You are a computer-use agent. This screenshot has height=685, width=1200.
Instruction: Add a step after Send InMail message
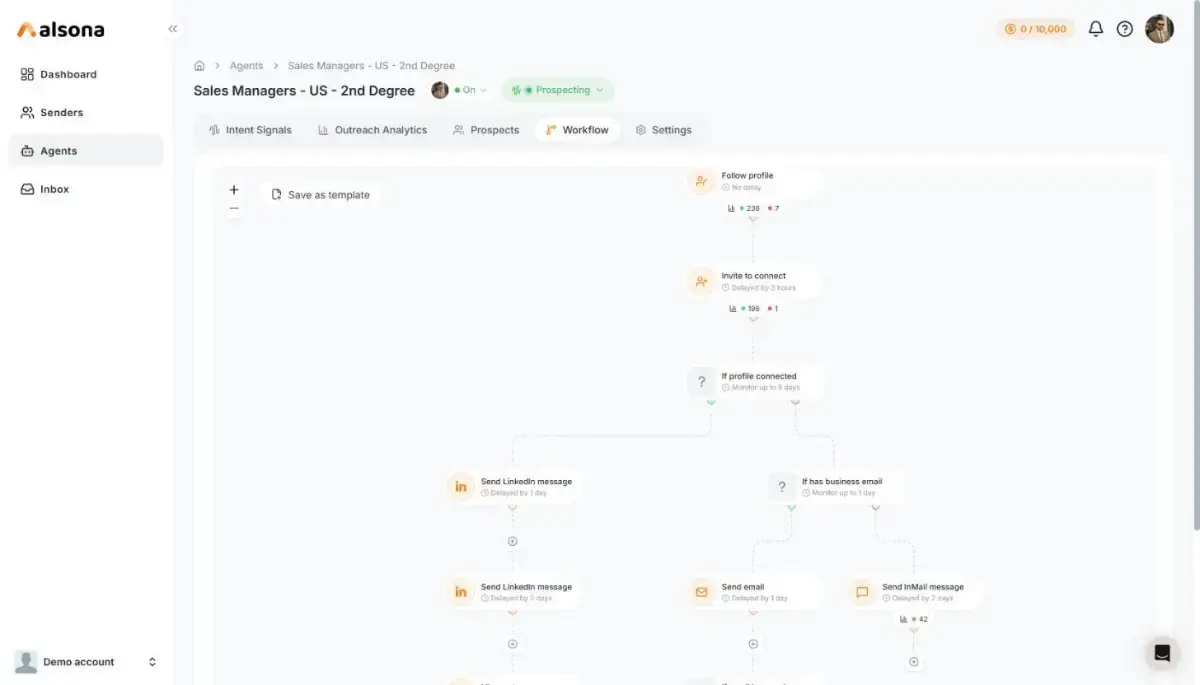[x=913, y=662]
